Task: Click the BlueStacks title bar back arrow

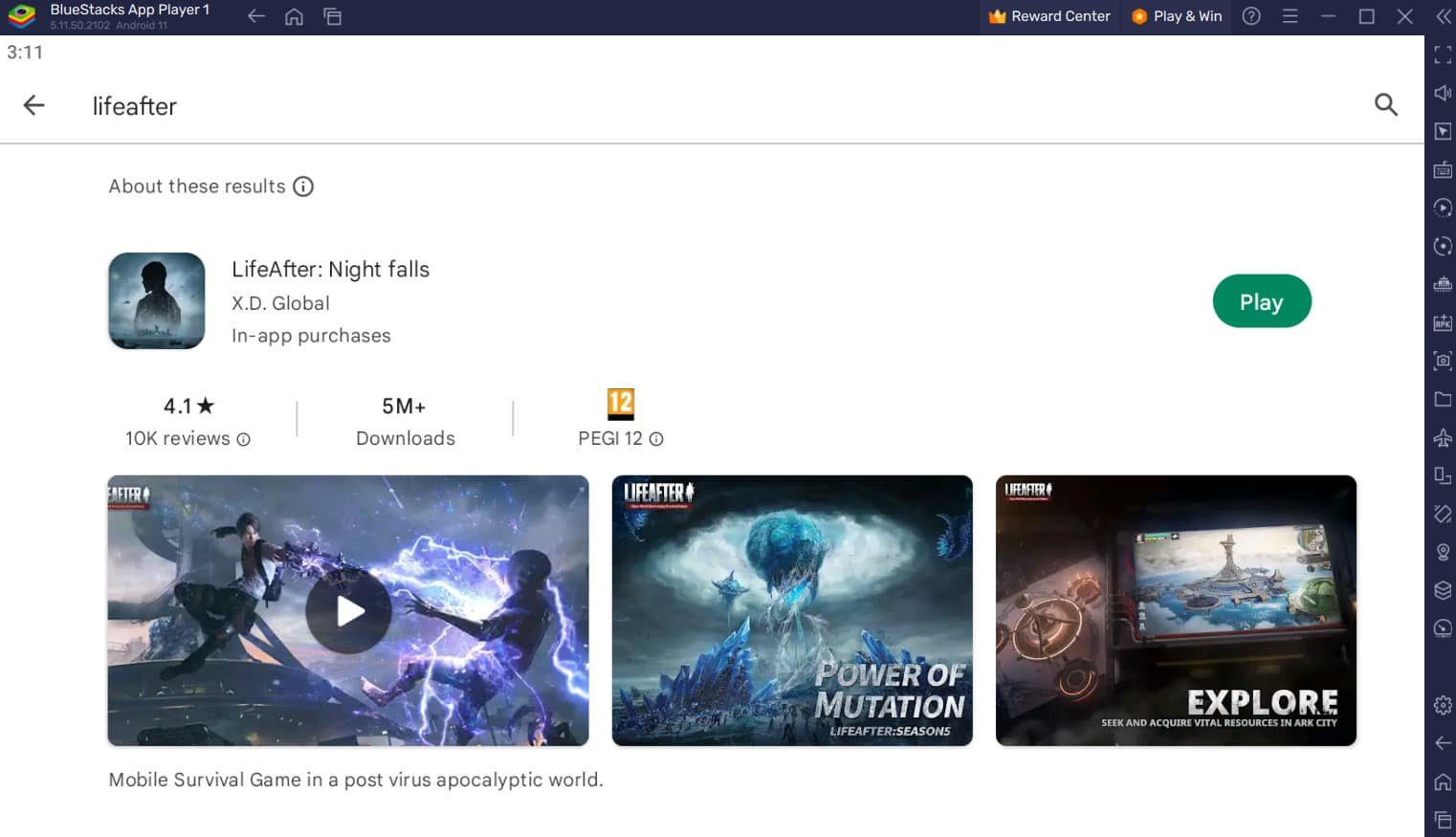Action: pos(255,16)
